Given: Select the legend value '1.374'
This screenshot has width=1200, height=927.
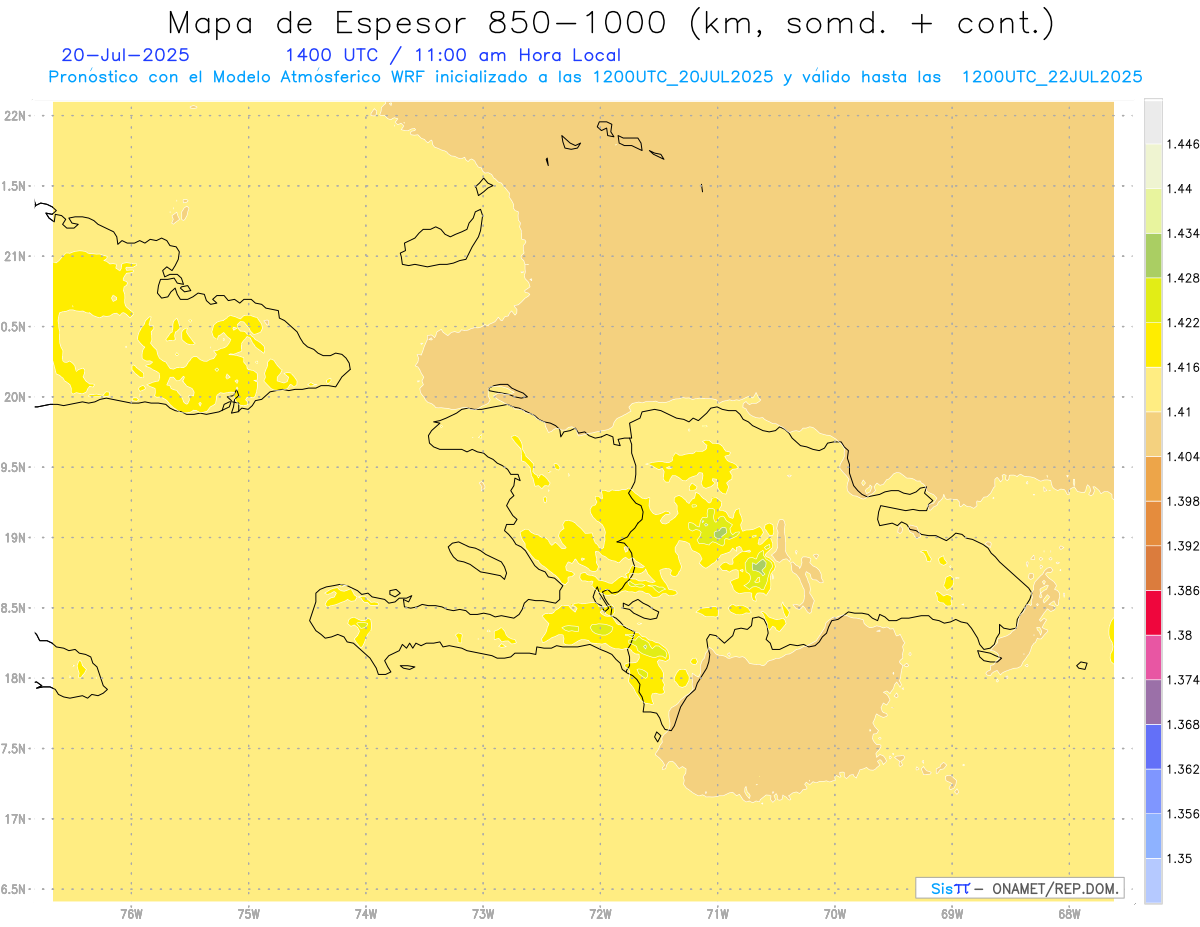Looking at the screenshot, I should [1183, 680].
